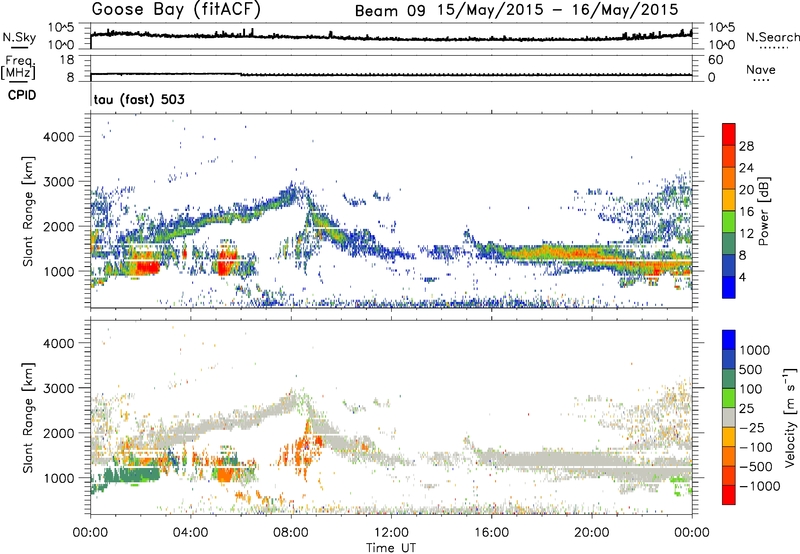Click the 1000 tick on Velocity colorbar
800x554 pixels.
pos(755,350)
